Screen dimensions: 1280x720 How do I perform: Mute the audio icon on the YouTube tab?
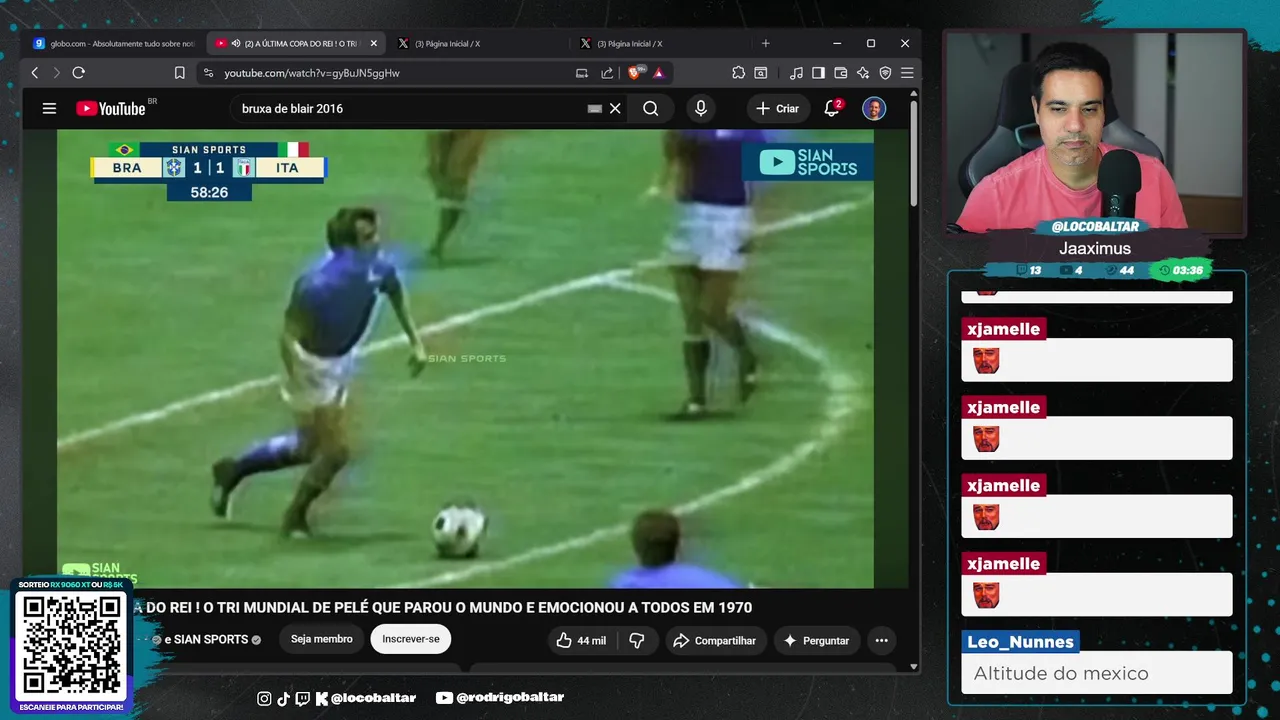pos(236,43)
